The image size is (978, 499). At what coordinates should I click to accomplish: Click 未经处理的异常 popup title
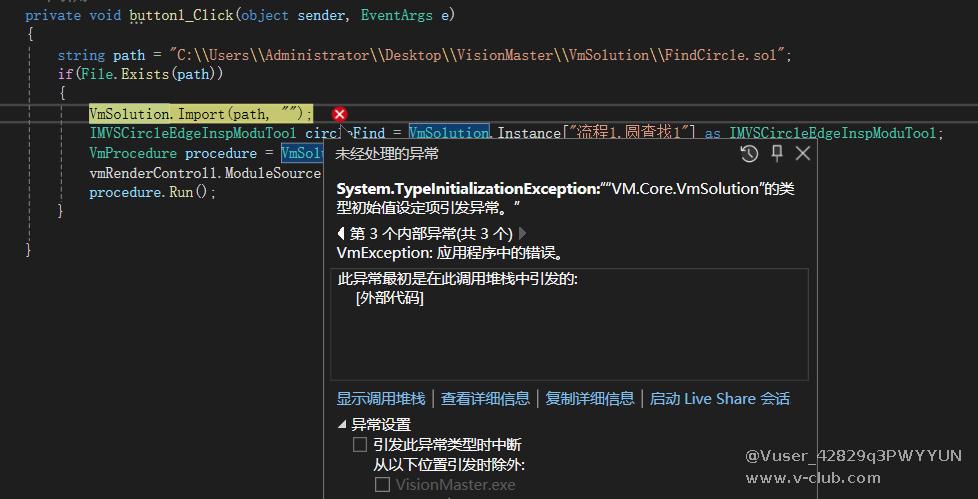tap(387, 153)
